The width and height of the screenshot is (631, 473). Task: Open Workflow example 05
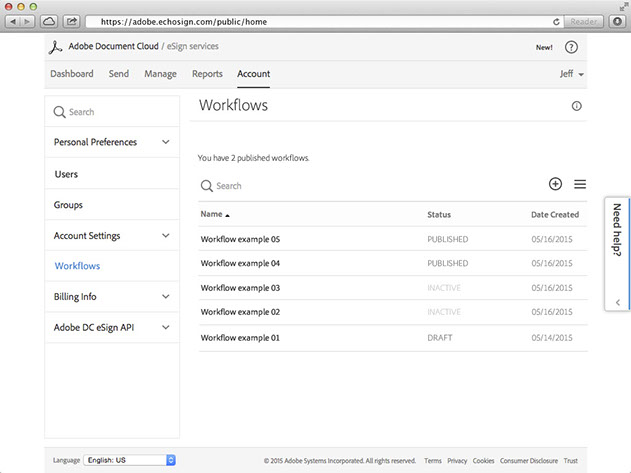[x=240, y=239]
